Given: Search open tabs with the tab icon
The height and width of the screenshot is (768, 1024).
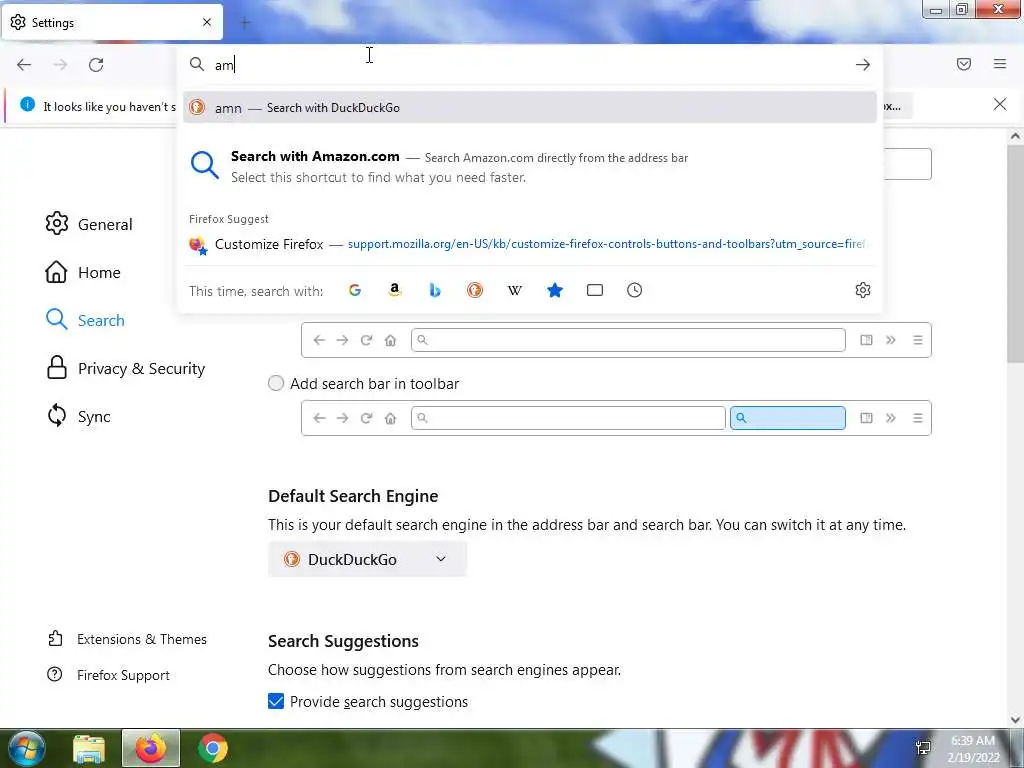Looking at the screenshot, I should click(x=594, y=290).
